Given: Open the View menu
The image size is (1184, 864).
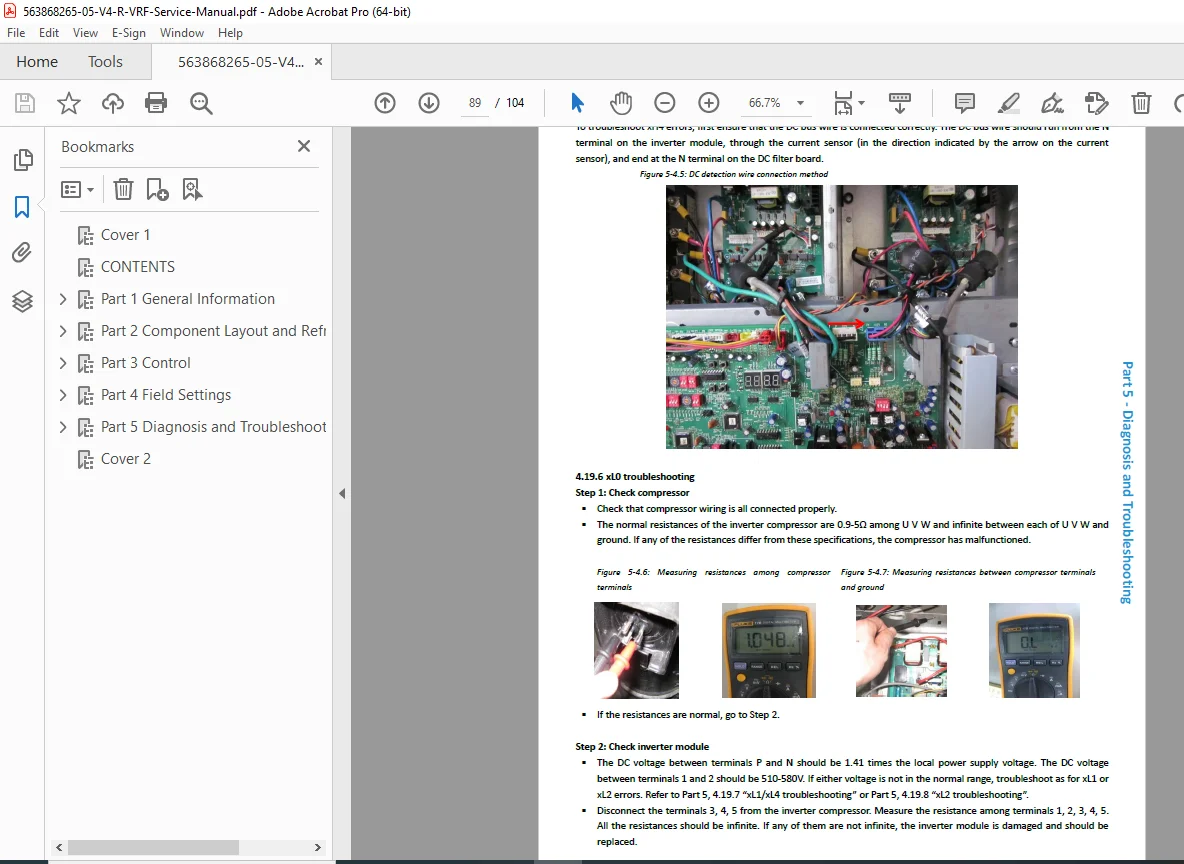Looking at the screenshot, I should pyautogui.click(x=85, y=32).
